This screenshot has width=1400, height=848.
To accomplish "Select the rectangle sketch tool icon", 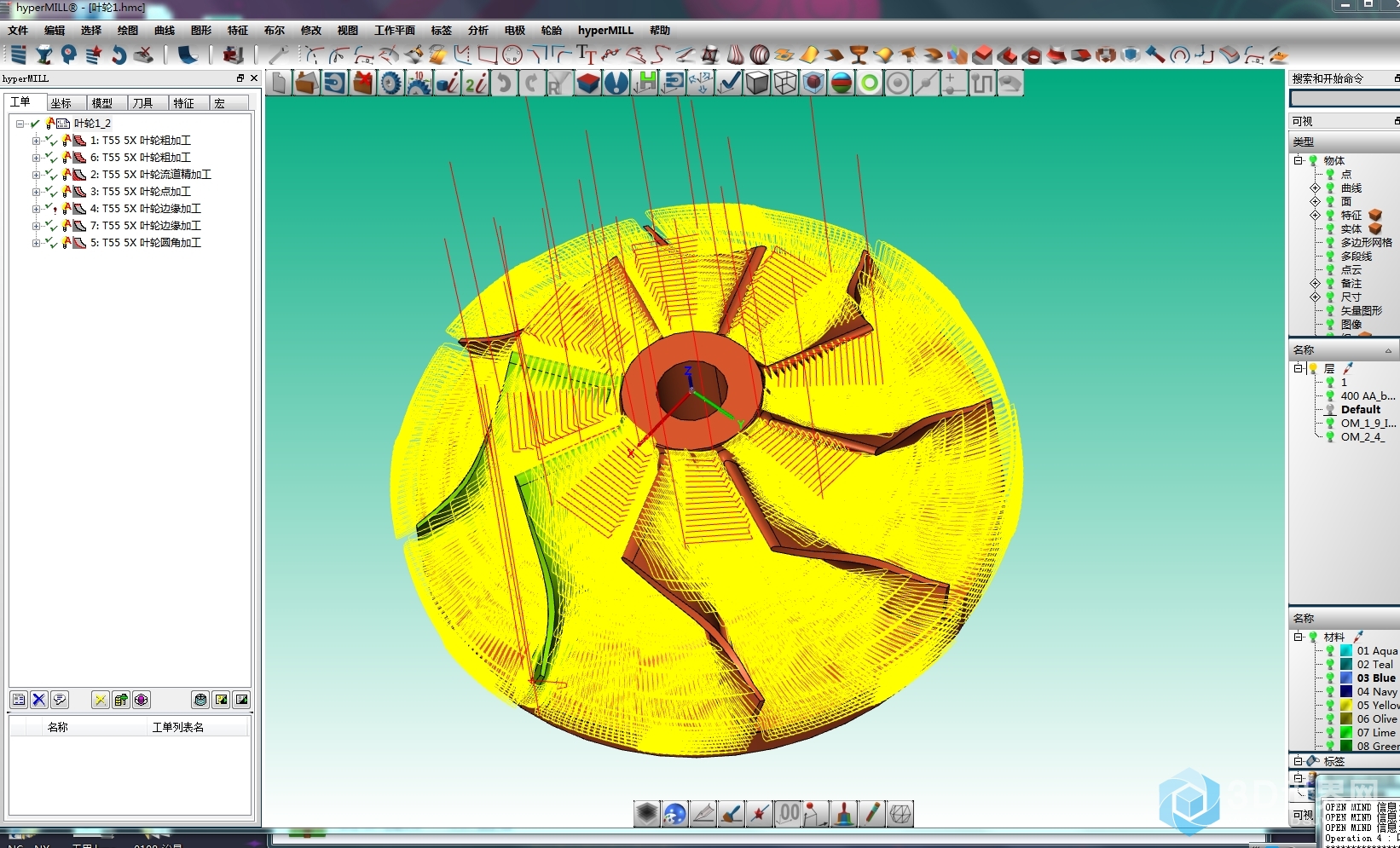I will pyautogui.click(x=488, y=55).
